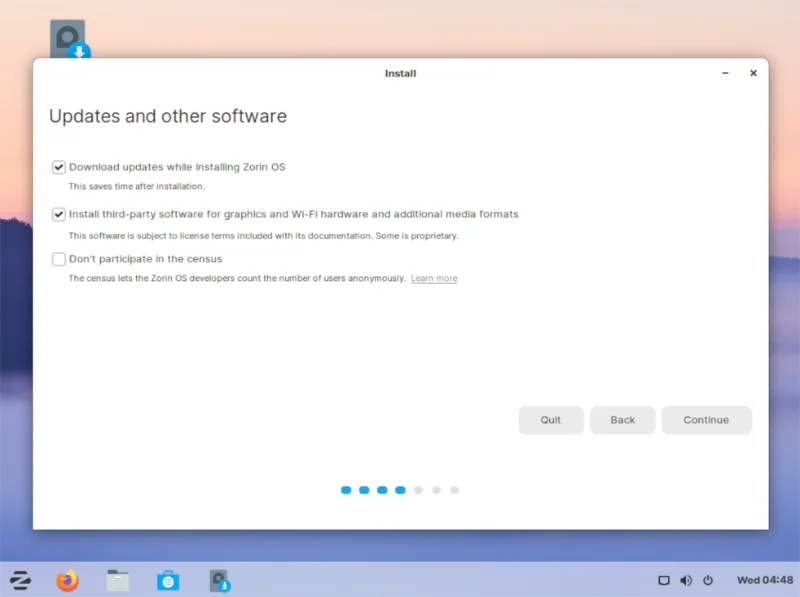Uncheck Install third-party software checkbox
The image size is (800, 597).
pyautogui.click(x=59, y=214)
